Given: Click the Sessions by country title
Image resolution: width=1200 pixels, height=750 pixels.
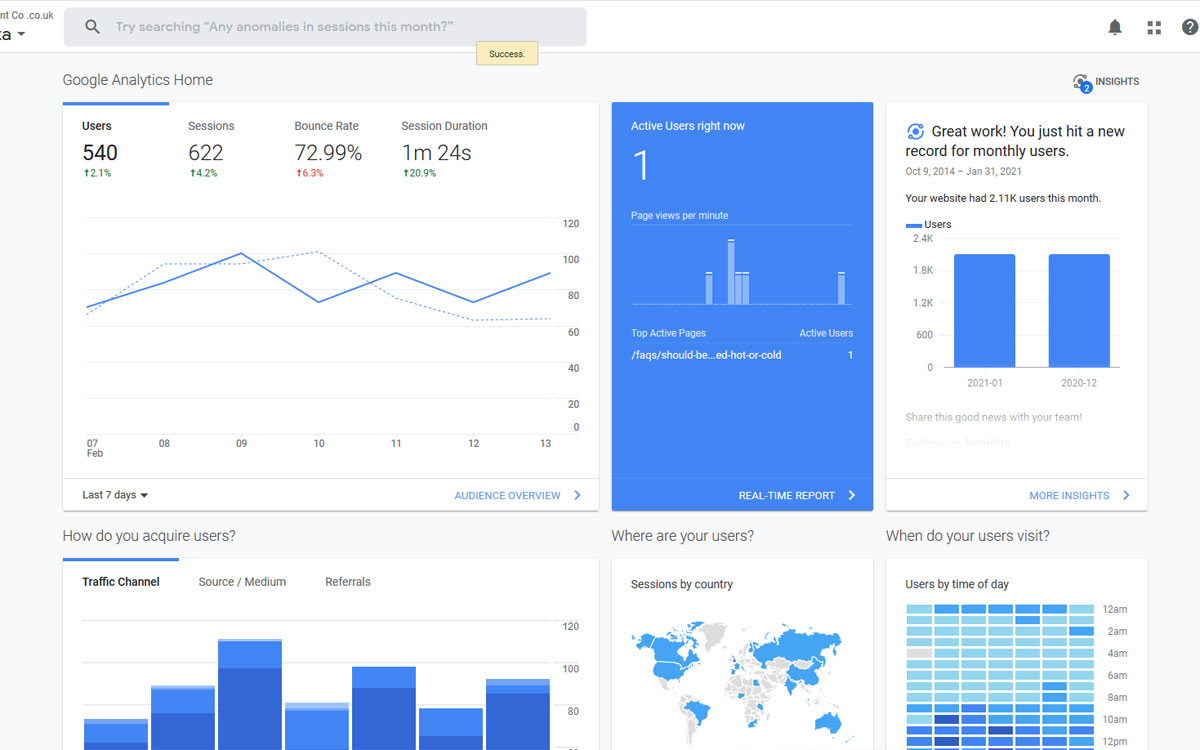Looking at the screenshot, I should (682, 584).
